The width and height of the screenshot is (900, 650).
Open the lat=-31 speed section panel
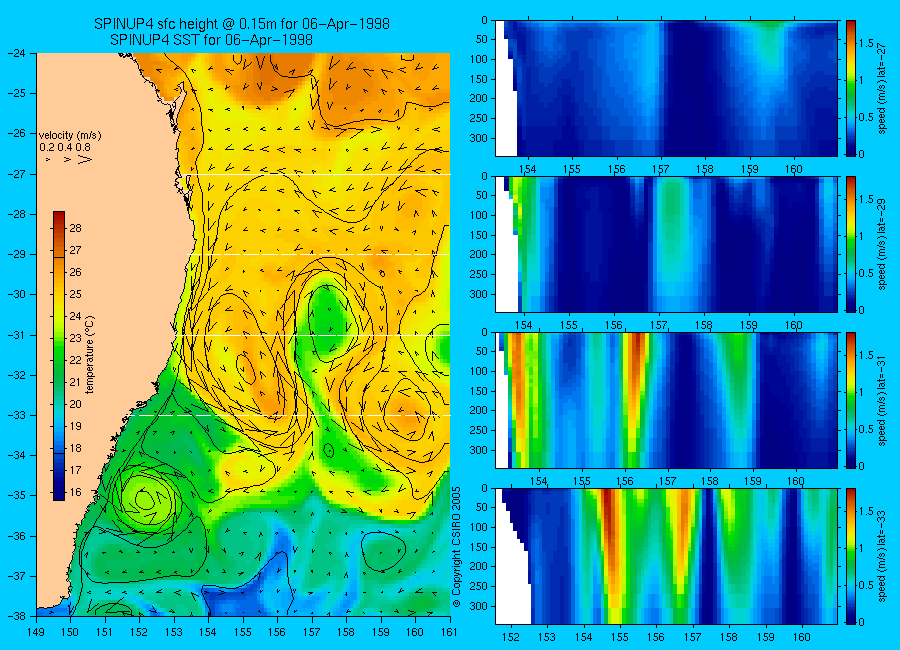(666, 400)
